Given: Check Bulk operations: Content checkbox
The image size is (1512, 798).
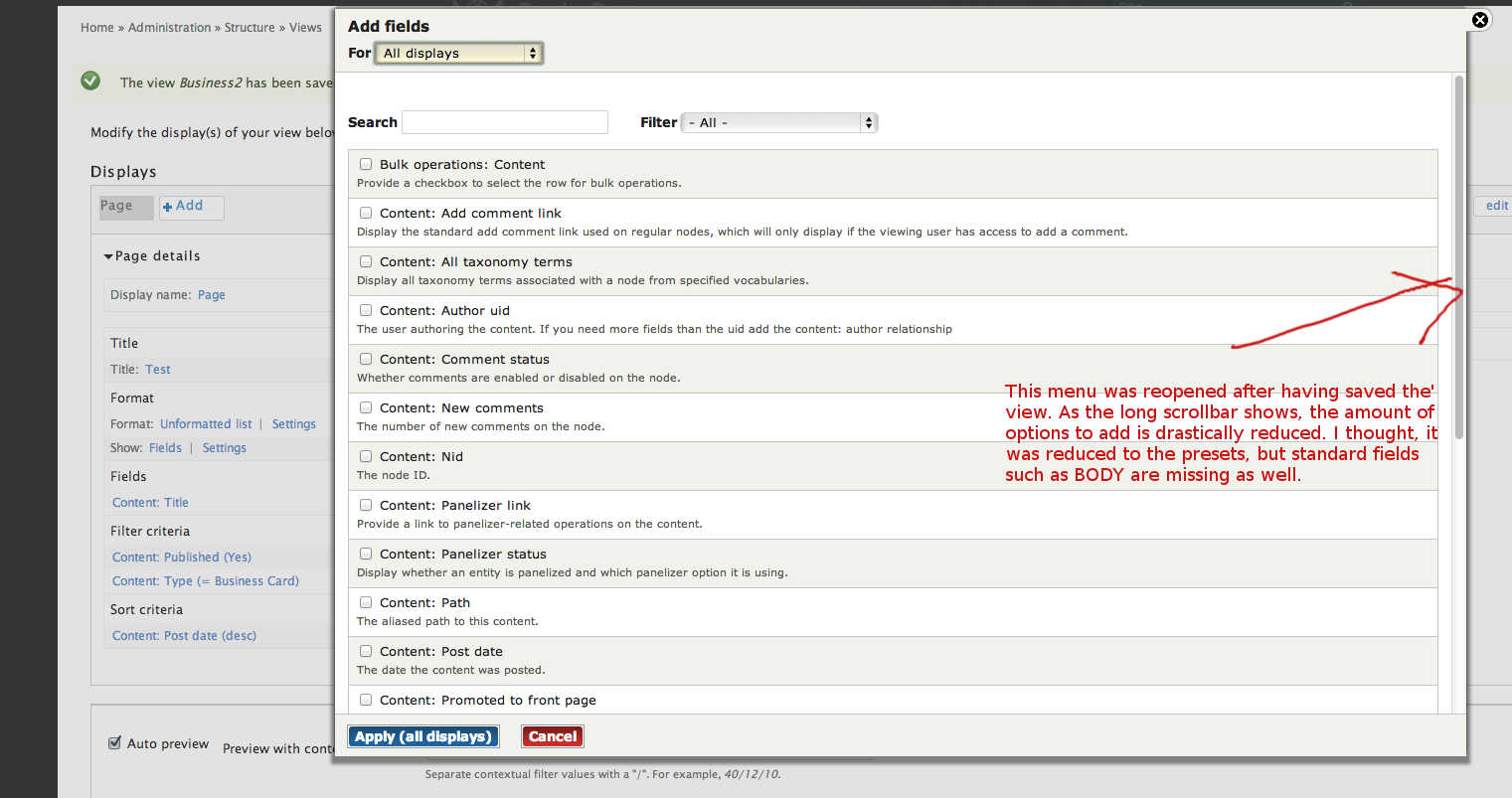Looking at the screenshot, I should [366, 164].
